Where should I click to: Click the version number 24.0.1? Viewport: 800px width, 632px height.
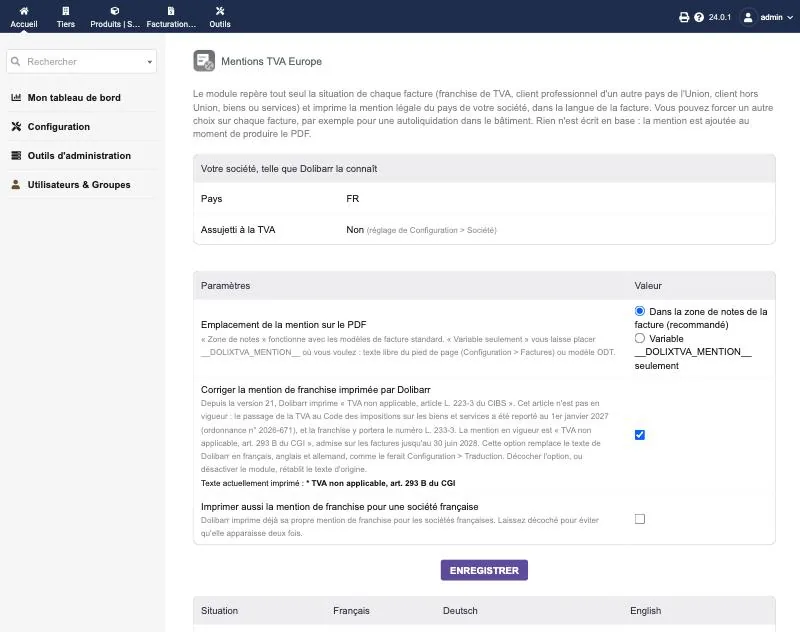click(x=719, y=17)
